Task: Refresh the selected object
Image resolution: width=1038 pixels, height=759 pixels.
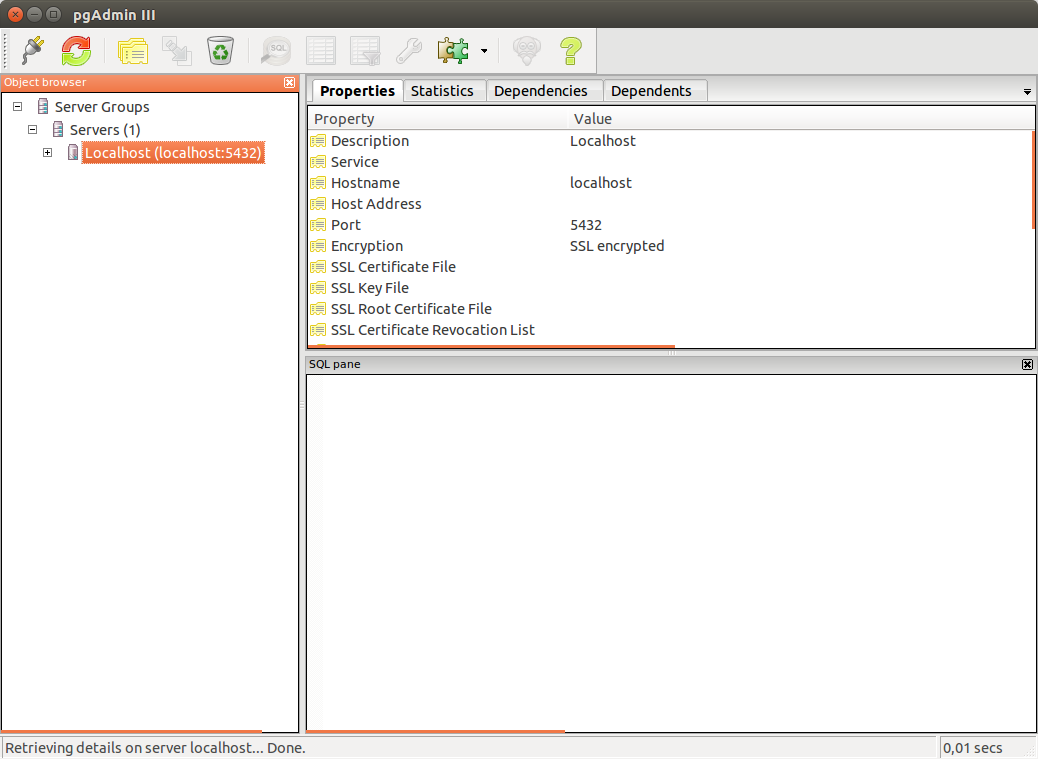Action: [x=76, y=51]
